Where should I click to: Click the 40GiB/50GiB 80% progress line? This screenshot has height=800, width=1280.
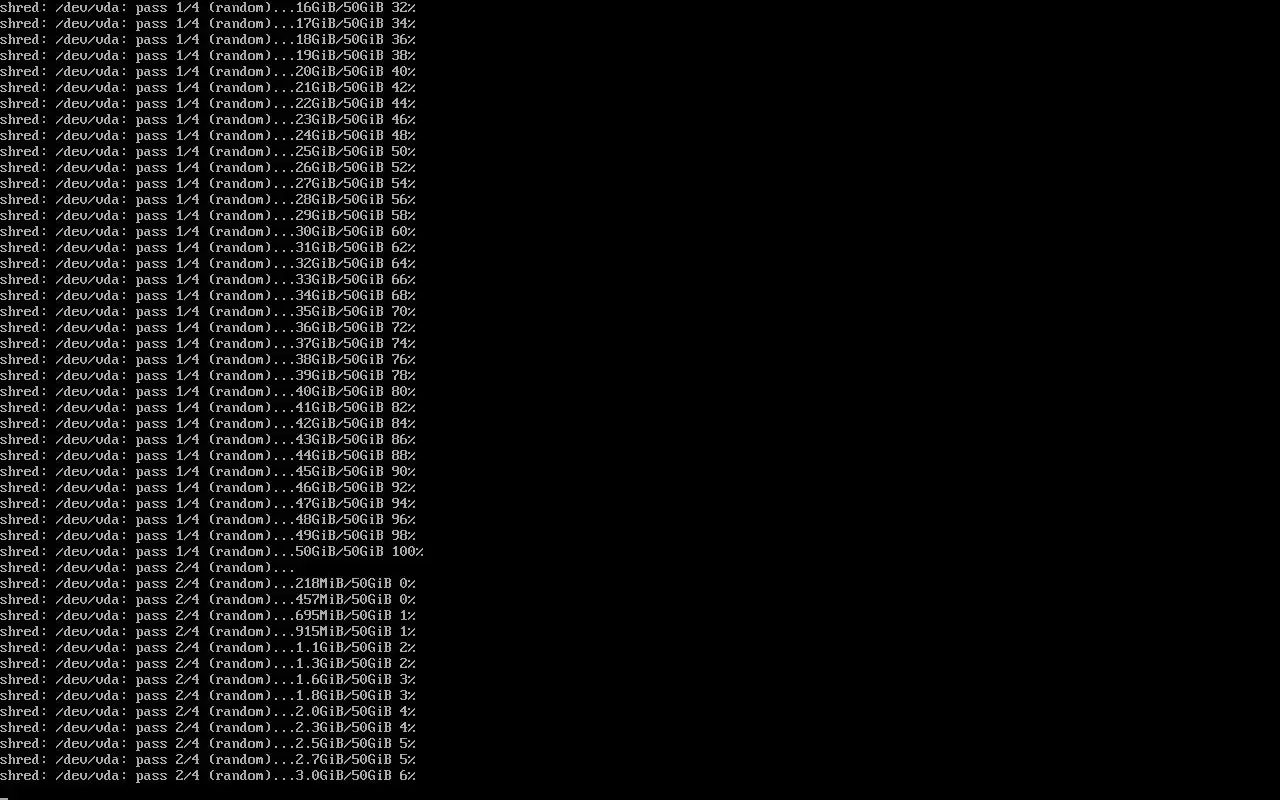tap(208, 391)
